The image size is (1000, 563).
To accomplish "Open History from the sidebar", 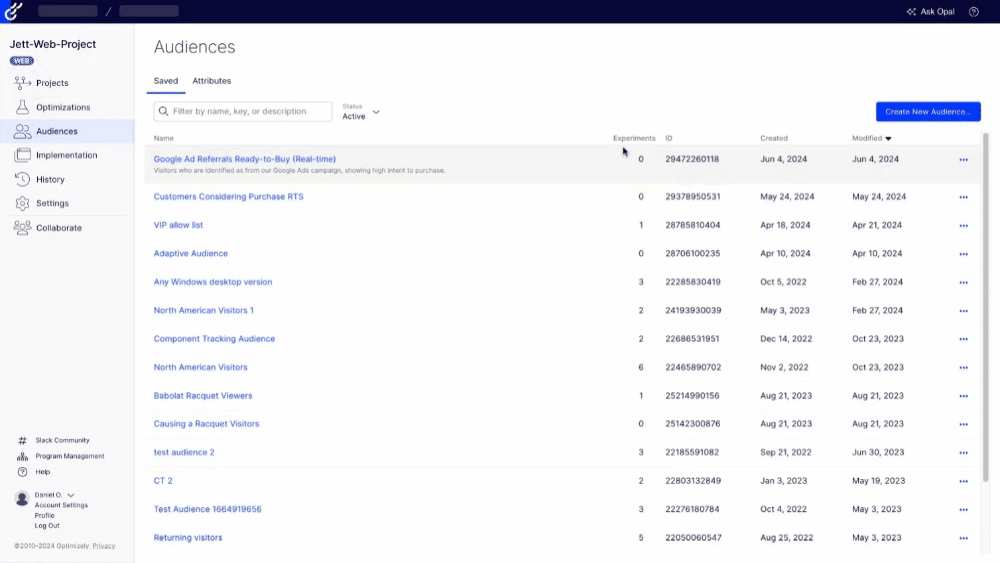I will pos(50,180).
